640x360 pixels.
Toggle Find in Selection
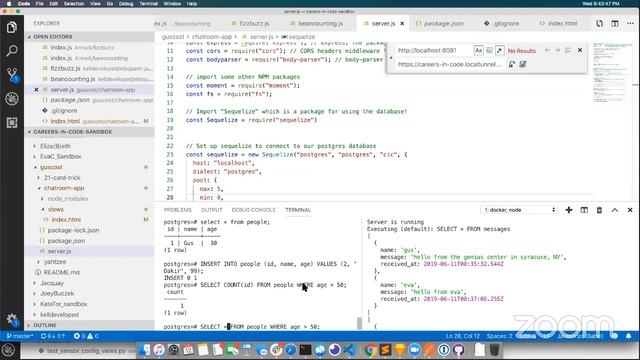click(568, 50)
